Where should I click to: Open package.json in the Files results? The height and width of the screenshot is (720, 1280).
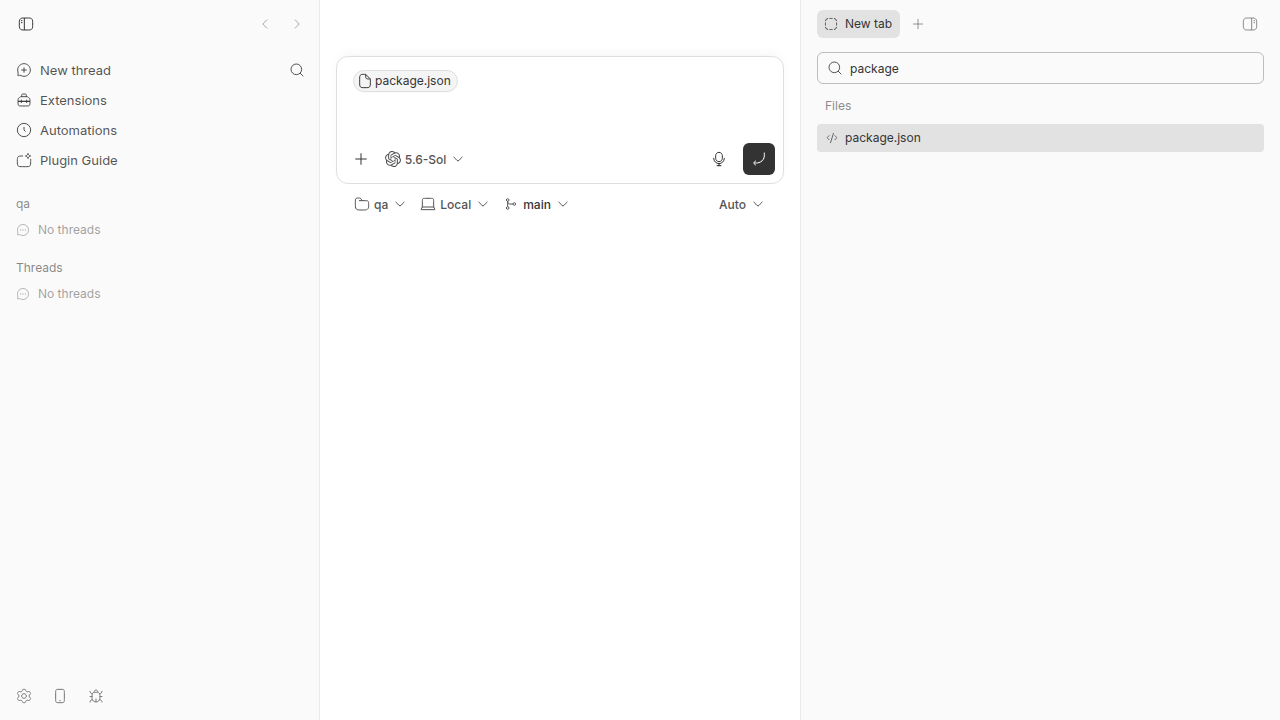pos(1040,138)
